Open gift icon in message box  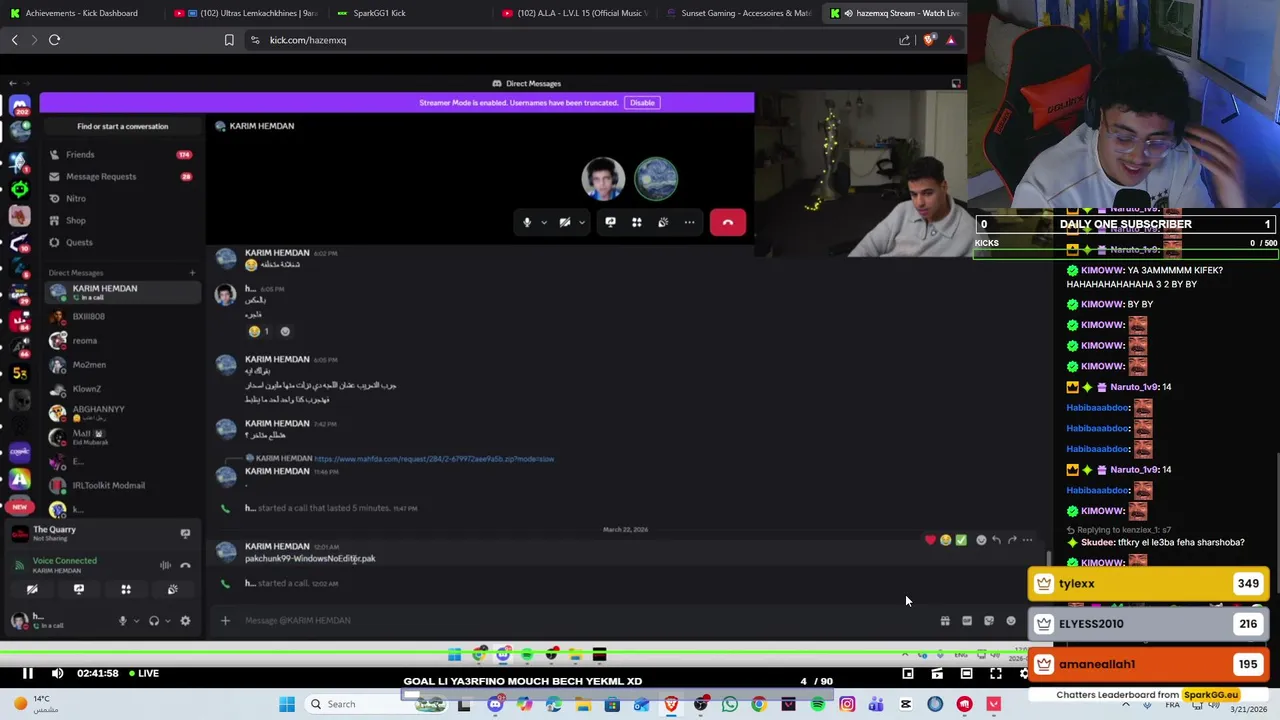tap(945, 621)
